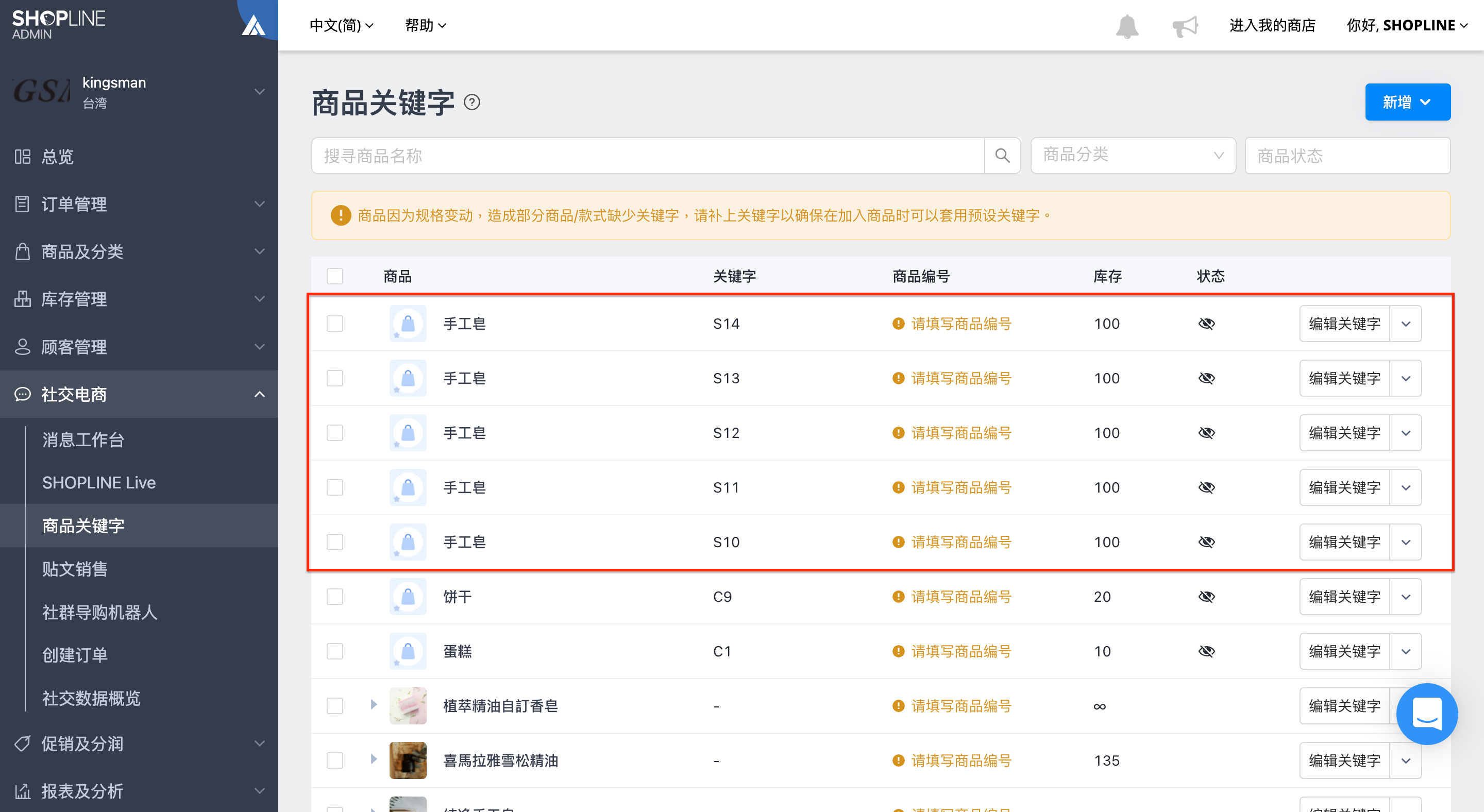Click the SHOPLINE ADMIN logo

point(58,24)
